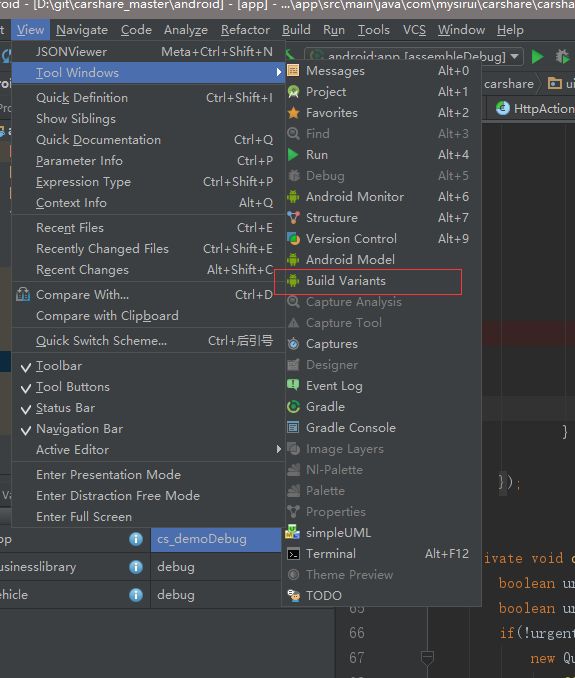Choose Enter Full Screen

pyautogui.click(x=148, y=517)
